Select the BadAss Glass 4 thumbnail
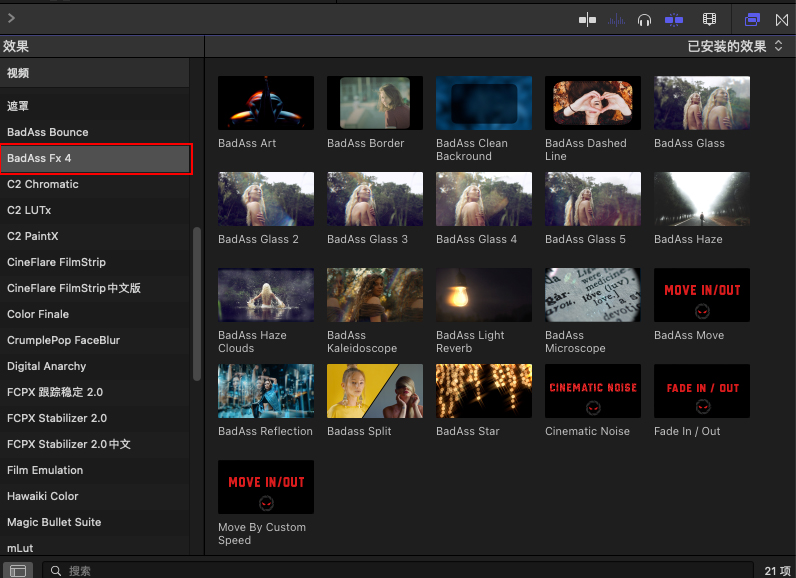 pos(484,199)
